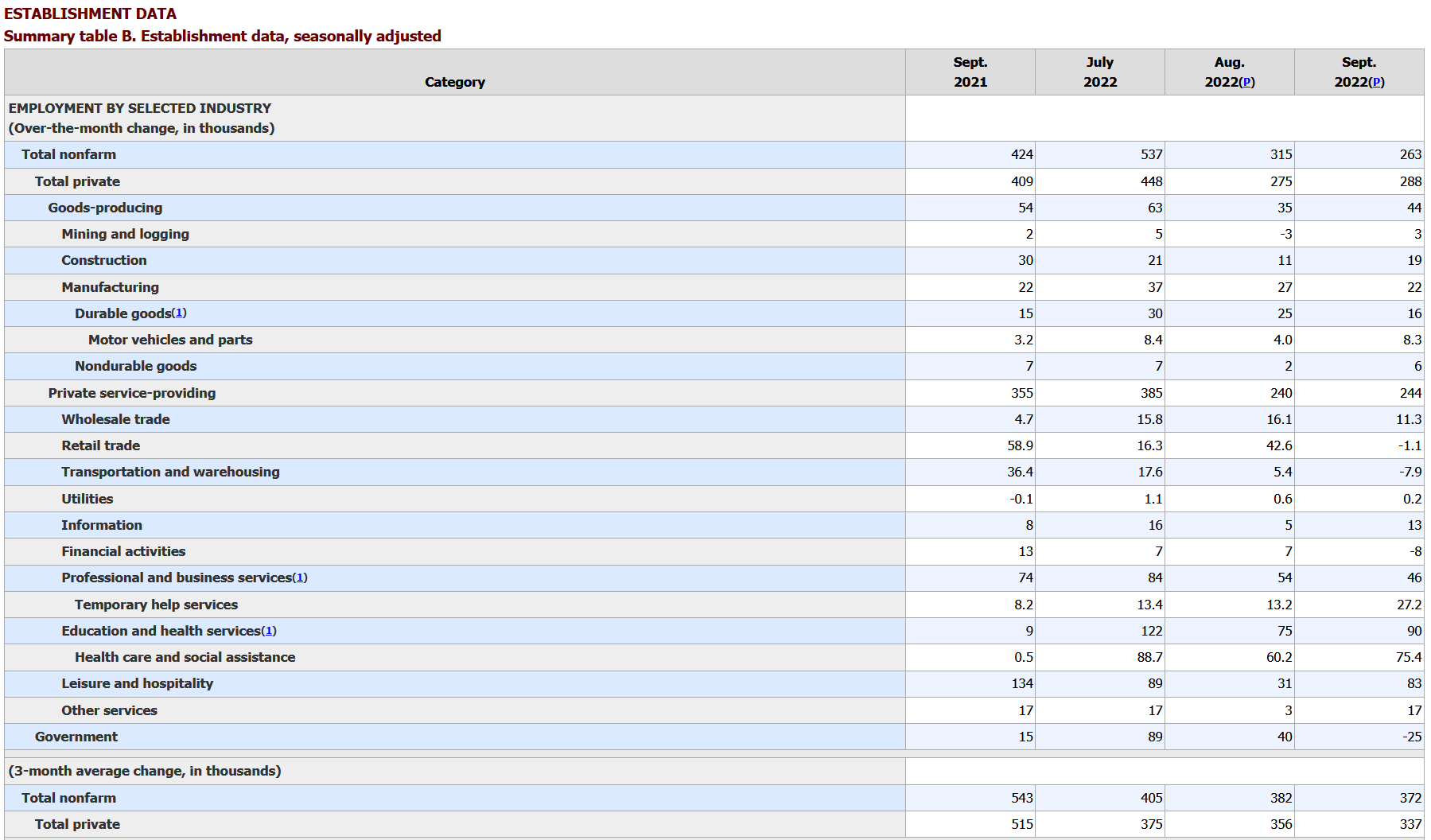Image resolution: width=1431 pixels, height=840 pixels.
Task: Click Professional services July 2022 value 84
Action: coord(1155,577)
